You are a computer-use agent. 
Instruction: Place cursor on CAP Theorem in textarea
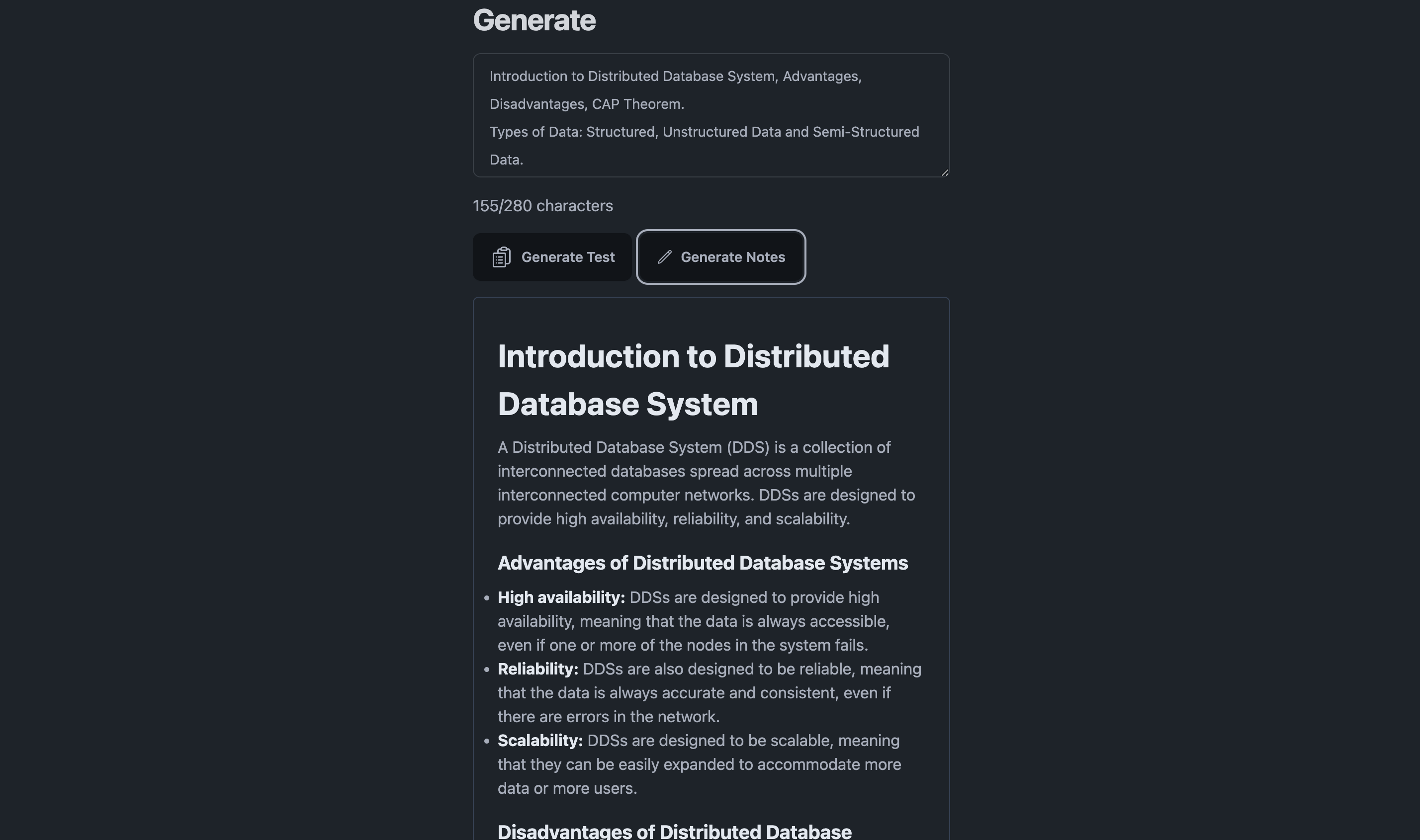click(x=637, y=104)
